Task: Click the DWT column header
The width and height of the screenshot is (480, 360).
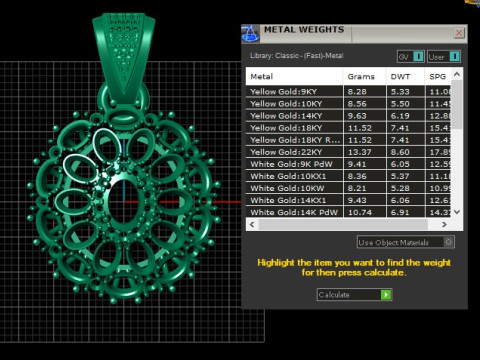Action: tap(405, 77)
